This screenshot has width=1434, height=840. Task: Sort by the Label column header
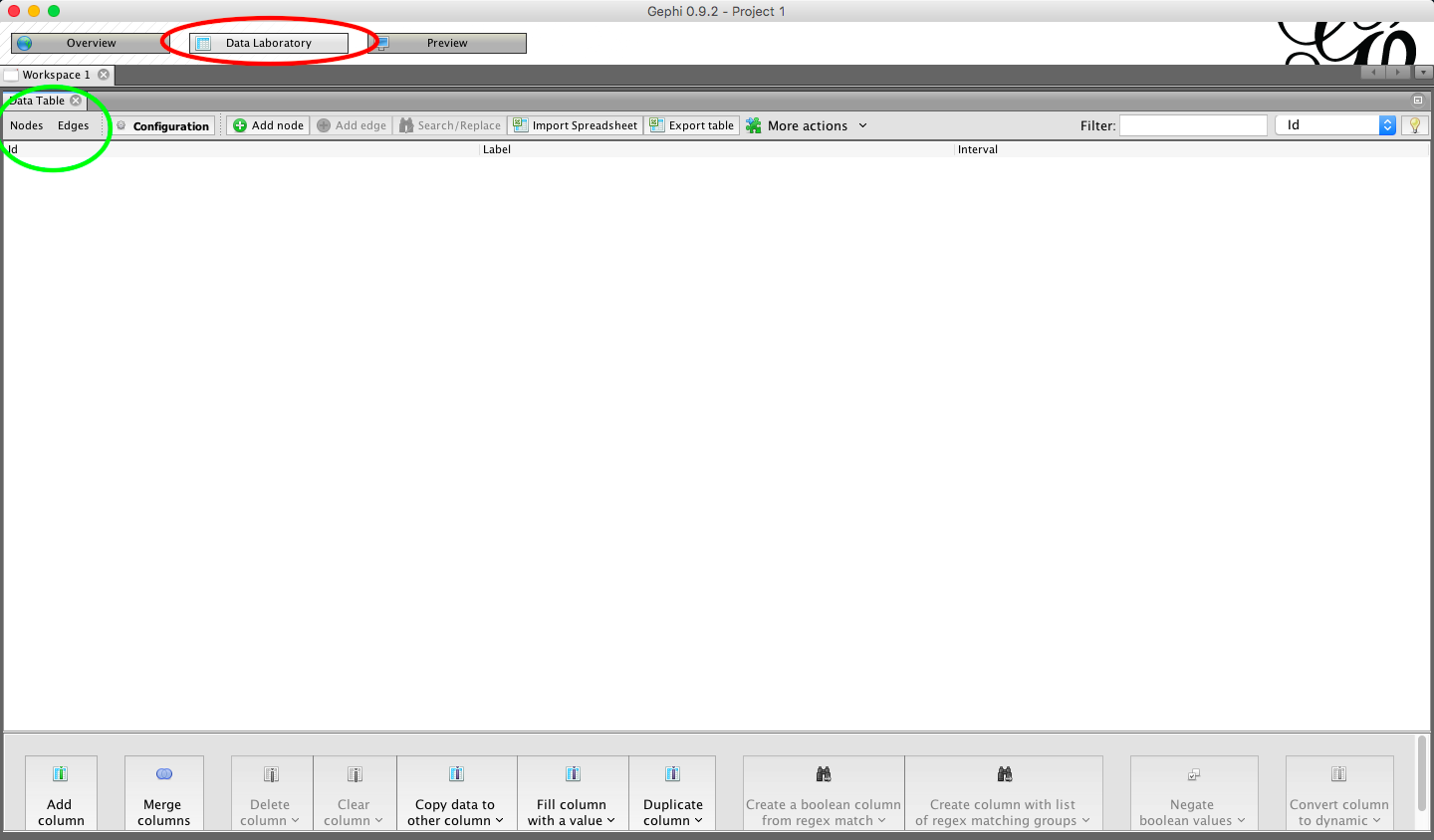coord(717,149)
